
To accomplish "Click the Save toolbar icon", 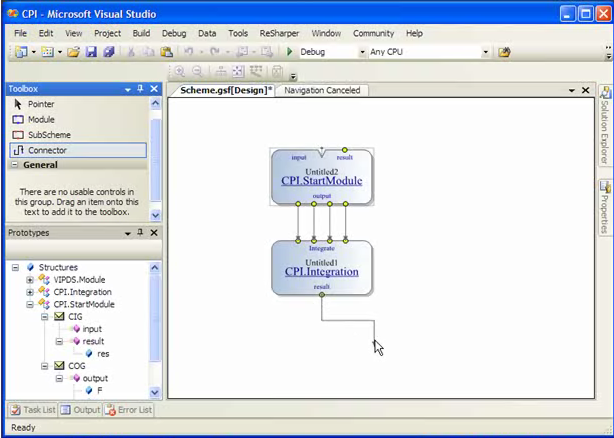I will click(91, 52).
